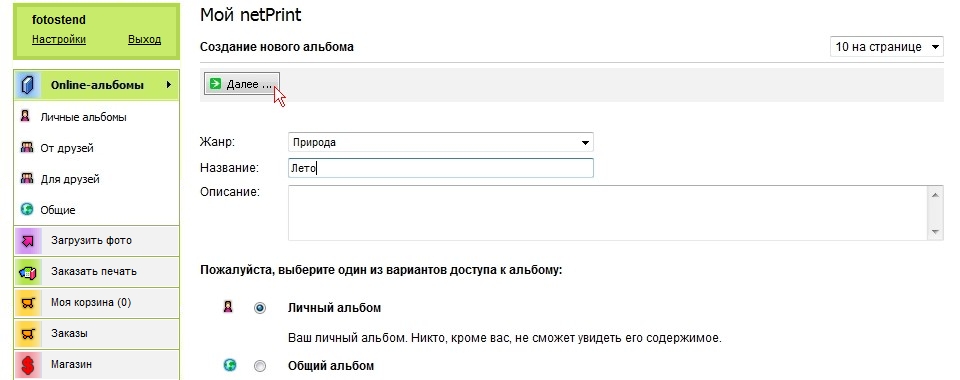
Task: Click the Загрузить фото arrow icon
Action: coord(28,240)
